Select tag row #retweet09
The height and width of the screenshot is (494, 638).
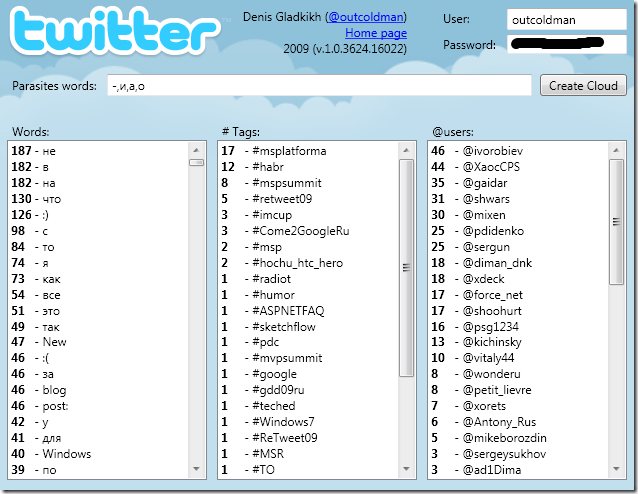click(x=308, y=199)
